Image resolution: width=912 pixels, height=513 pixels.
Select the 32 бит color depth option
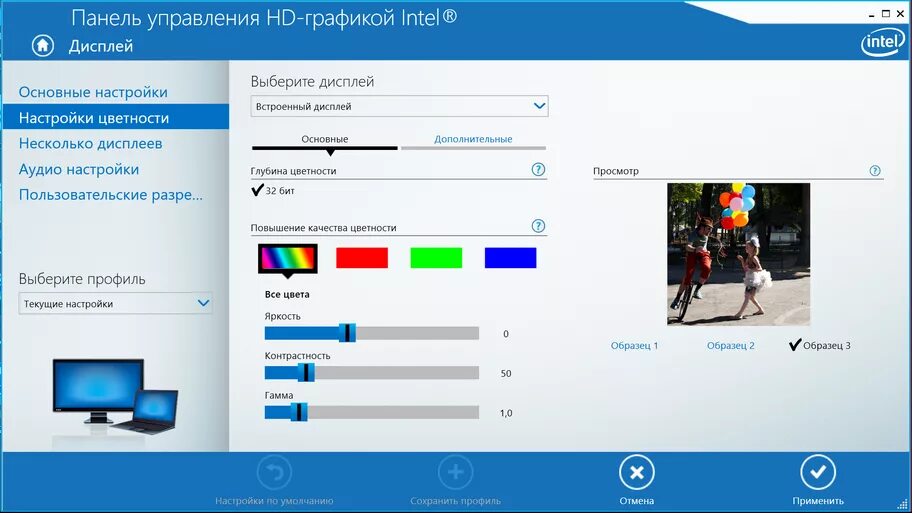(273, 190)
